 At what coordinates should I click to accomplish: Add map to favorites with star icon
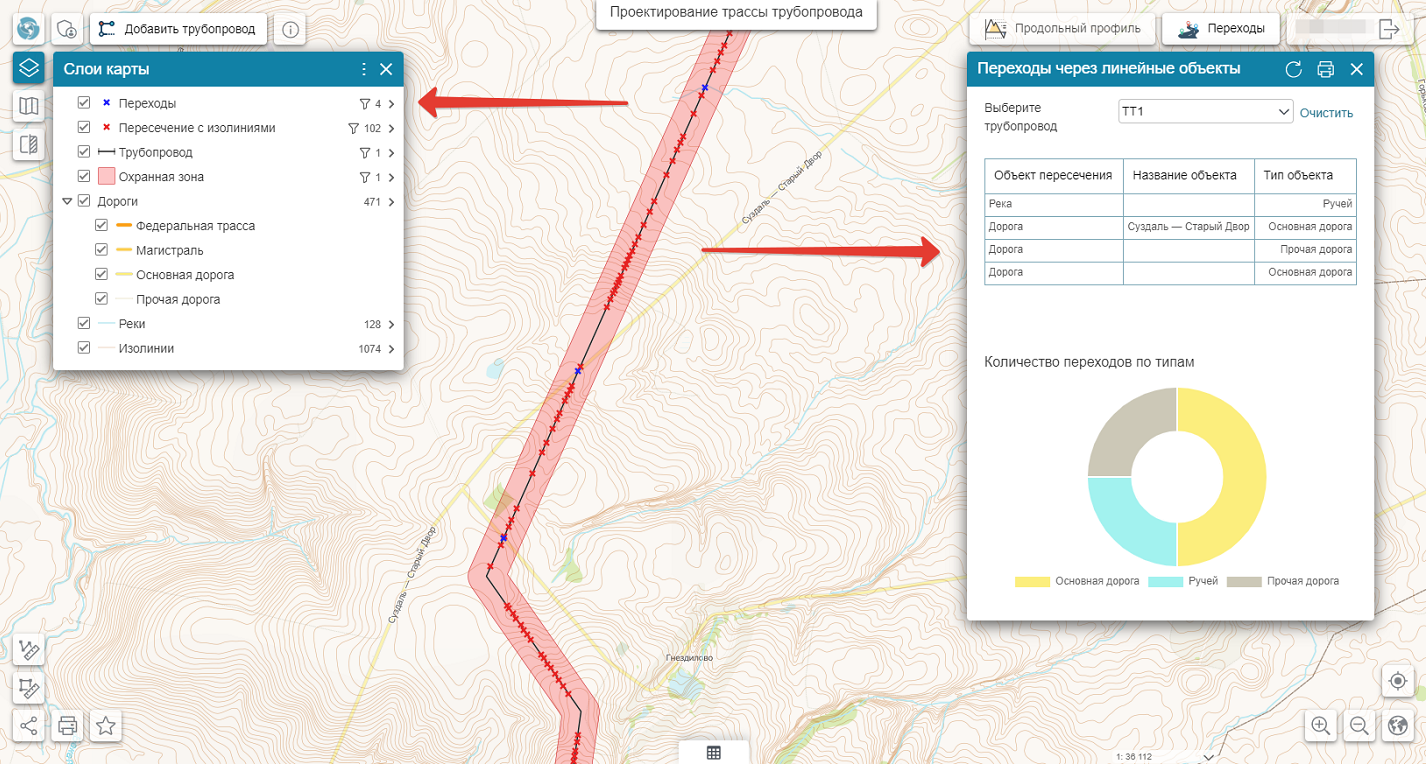tap(106, 726)
